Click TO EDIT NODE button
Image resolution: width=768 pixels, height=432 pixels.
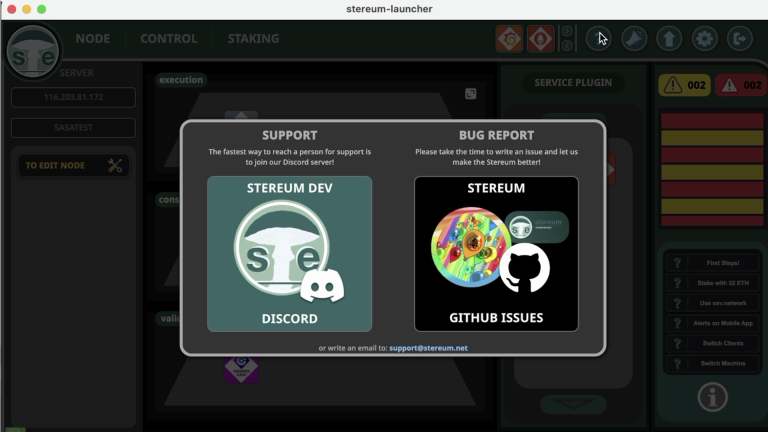pos(73,166)
